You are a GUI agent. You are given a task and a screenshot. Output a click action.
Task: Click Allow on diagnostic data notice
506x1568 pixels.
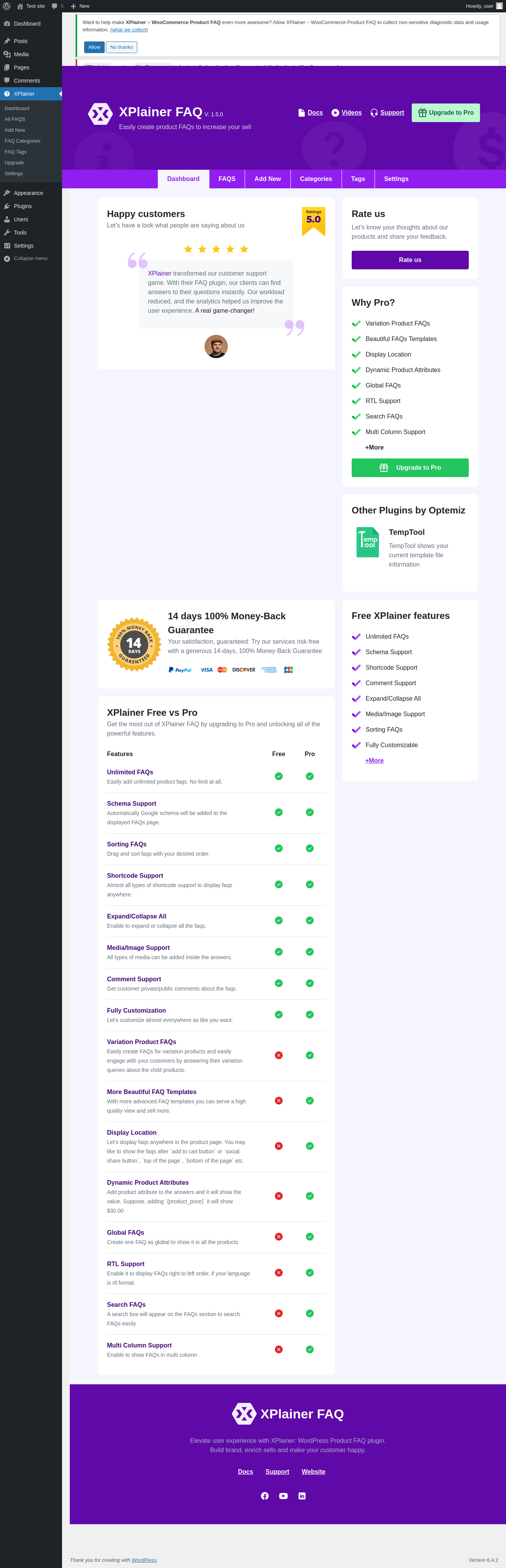94,47
